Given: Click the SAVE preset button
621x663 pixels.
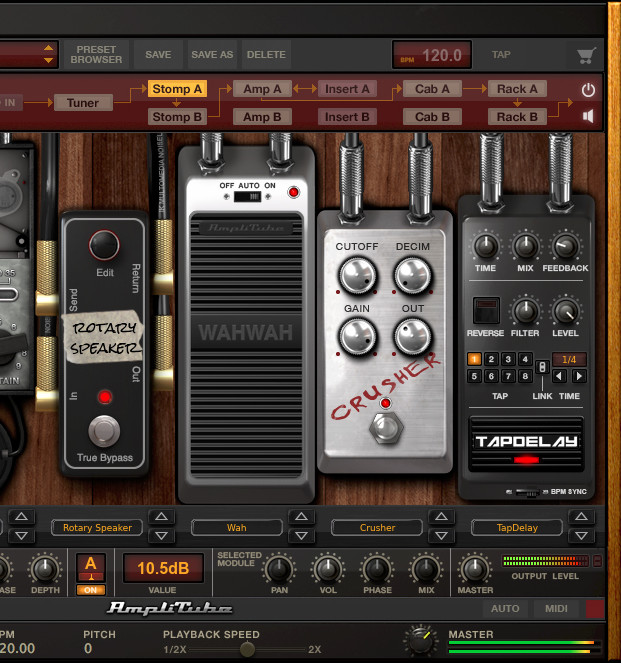Looking at the screenshot, I should pyautogui.click(x=158, y=55).
